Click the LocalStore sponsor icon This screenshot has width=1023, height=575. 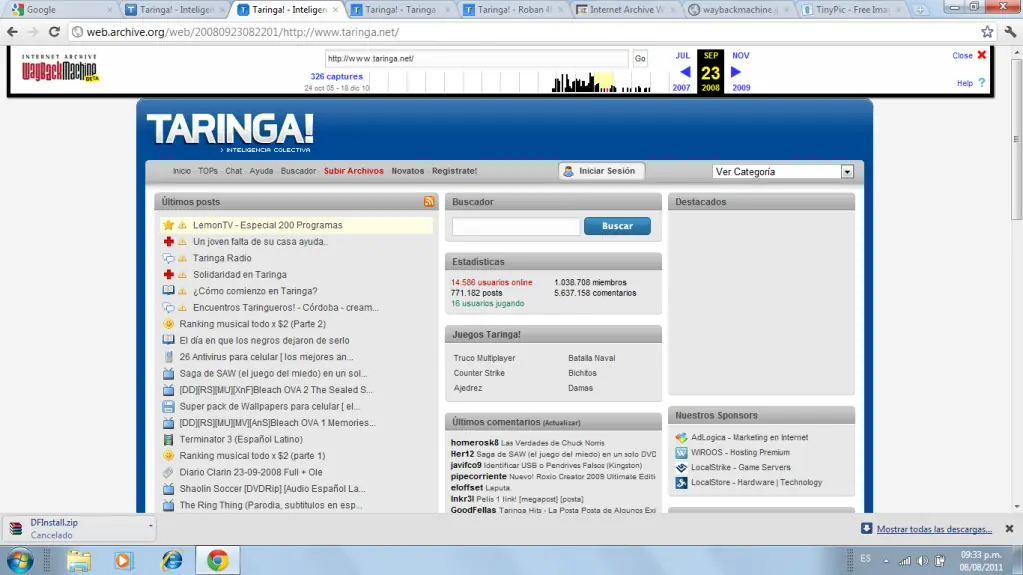pyautogui.click(x=681, y=482)
